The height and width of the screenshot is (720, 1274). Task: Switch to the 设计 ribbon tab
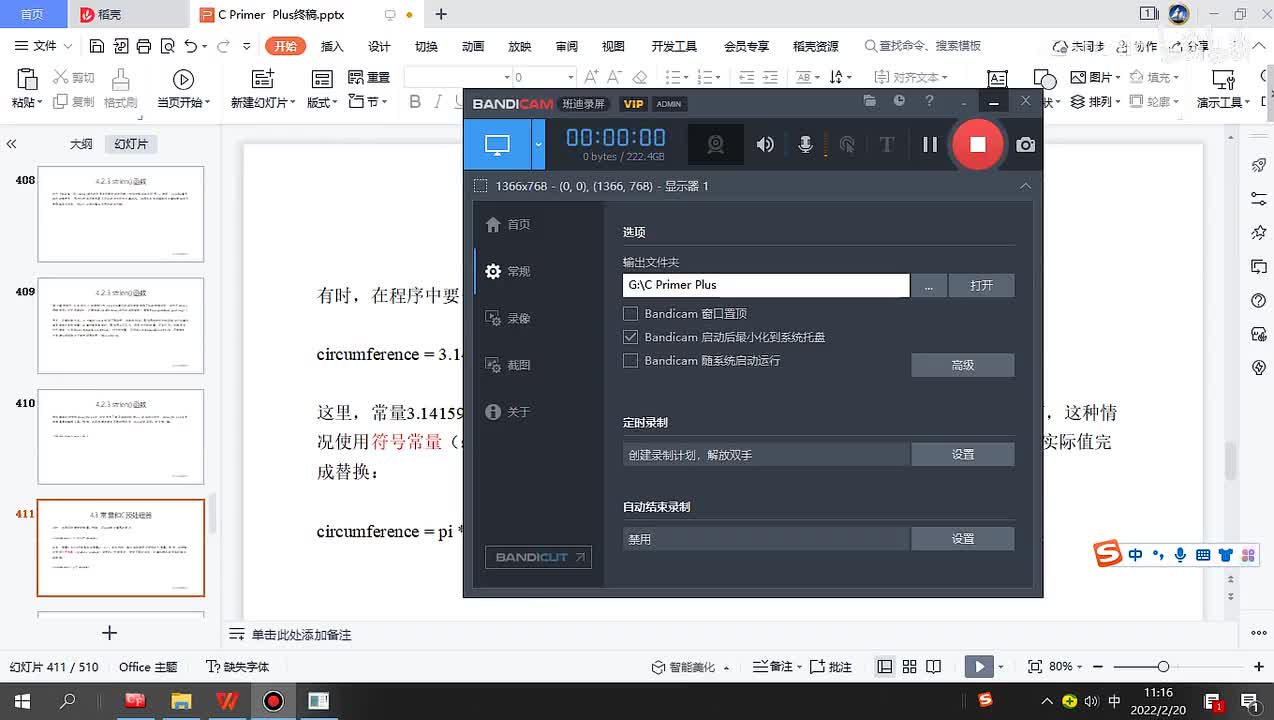379,46
